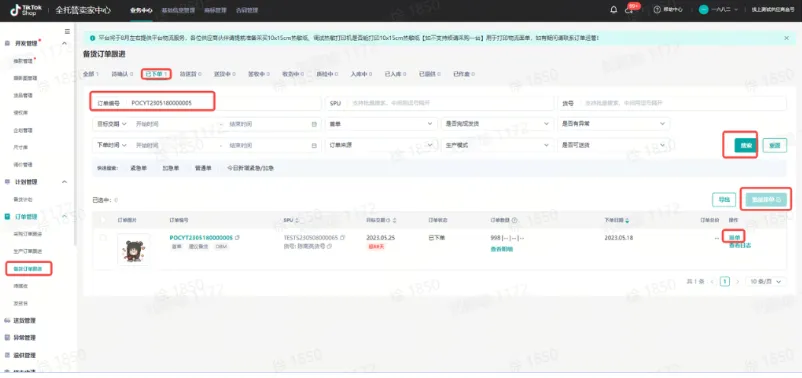This screenshot has width=802, height=378.
Task: Switch to the 已下单 status tab
Action: pos(156,74)
